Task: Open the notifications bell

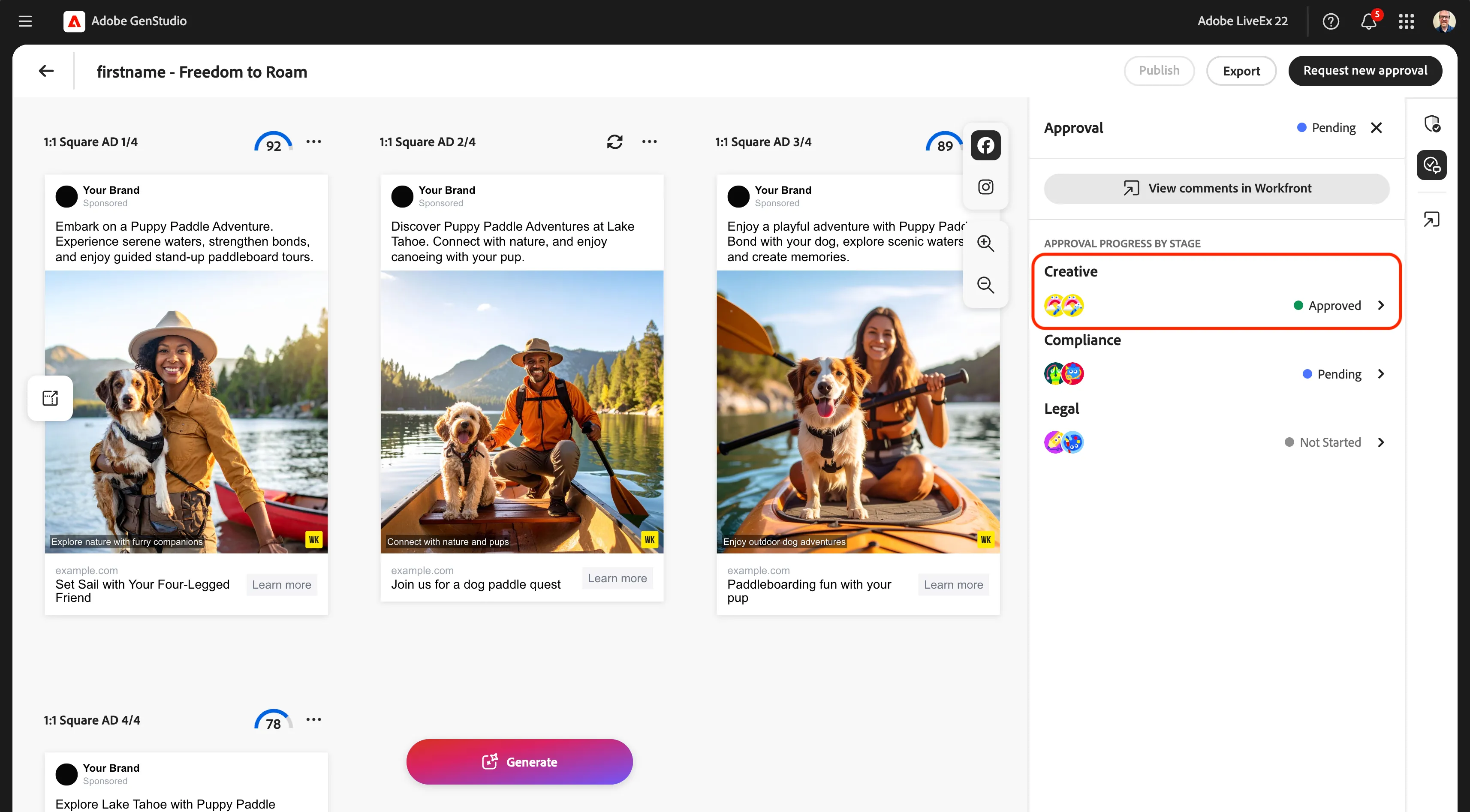Action: tap(1368, 22)
